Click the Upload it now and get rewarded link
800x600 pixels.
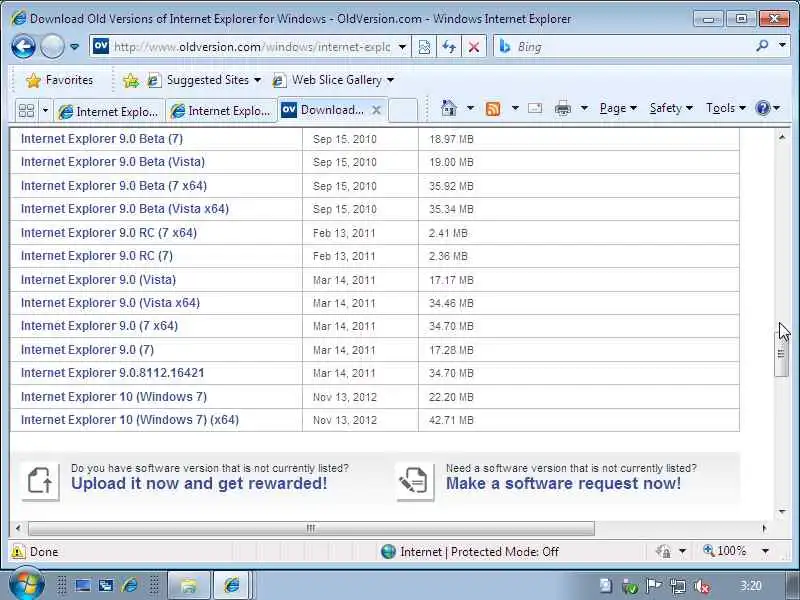point(199,483)
